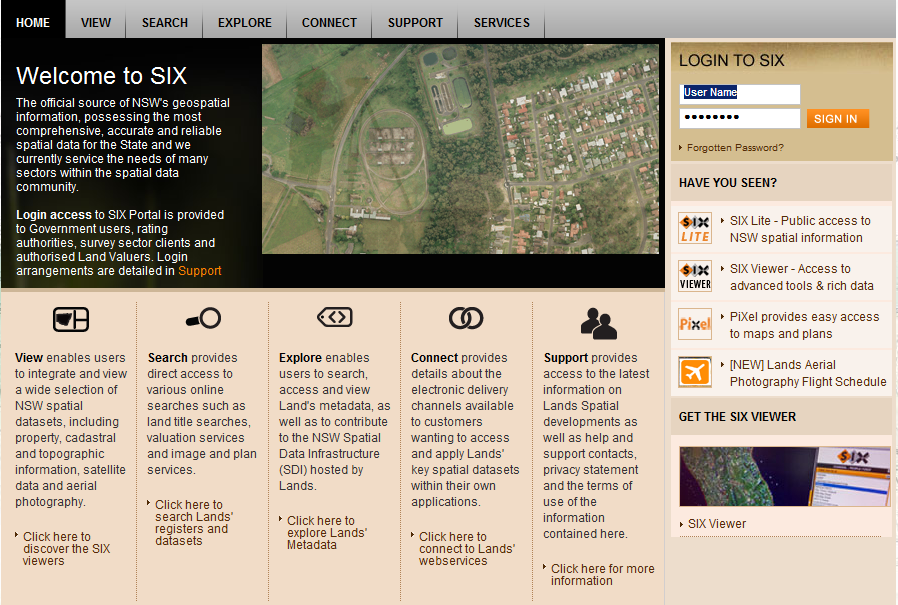This screenshot has height=605, width=898.
Task: Open the SIX Viewer logo icon
Action: (x=695, y=276)
